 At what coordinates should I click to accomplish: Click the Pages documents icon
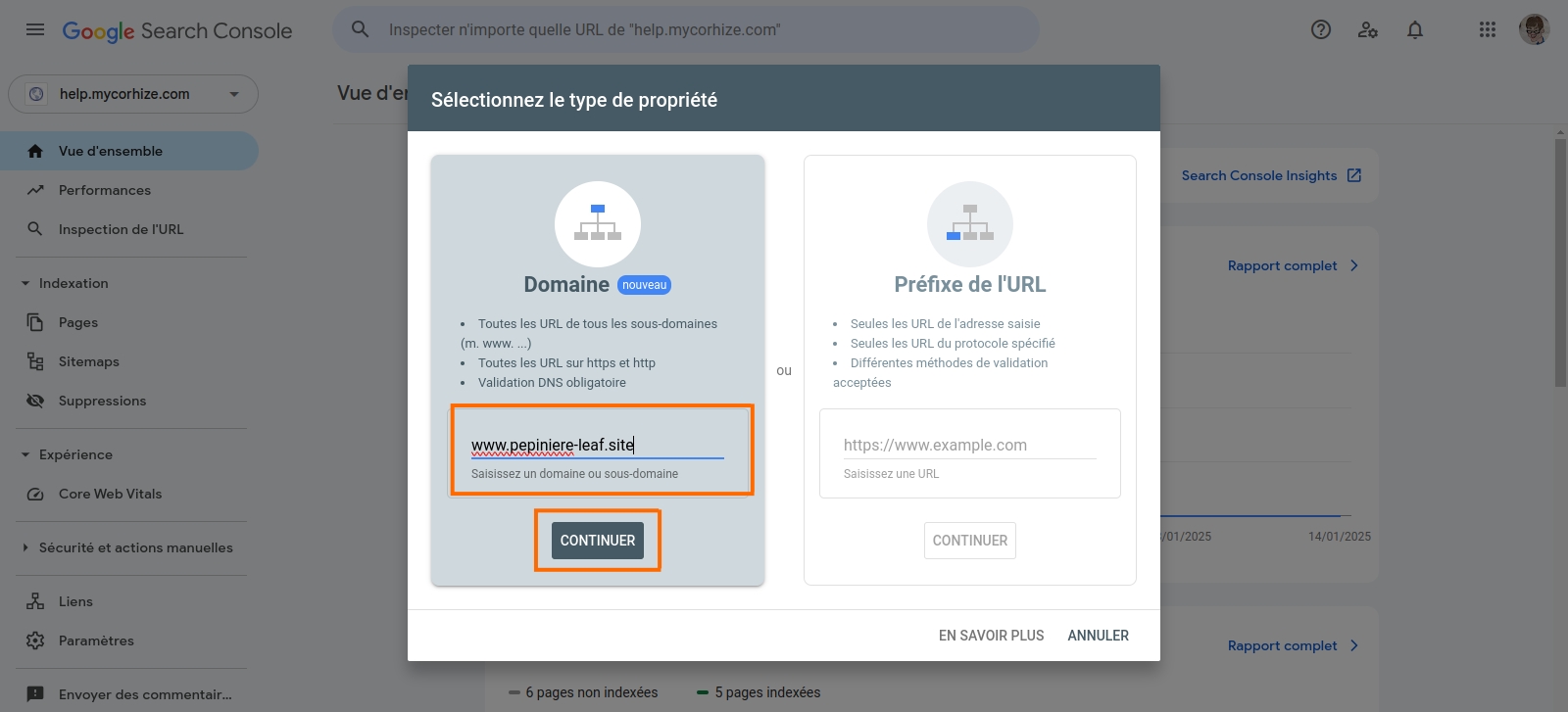click(x=35, y=322)
